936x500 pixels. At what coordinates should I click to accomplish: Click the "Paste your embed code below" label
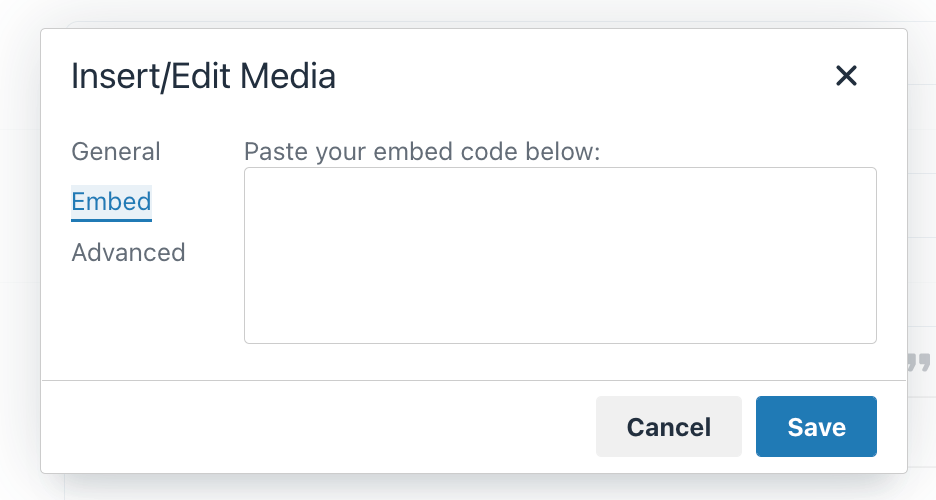[x=421, y=152]
